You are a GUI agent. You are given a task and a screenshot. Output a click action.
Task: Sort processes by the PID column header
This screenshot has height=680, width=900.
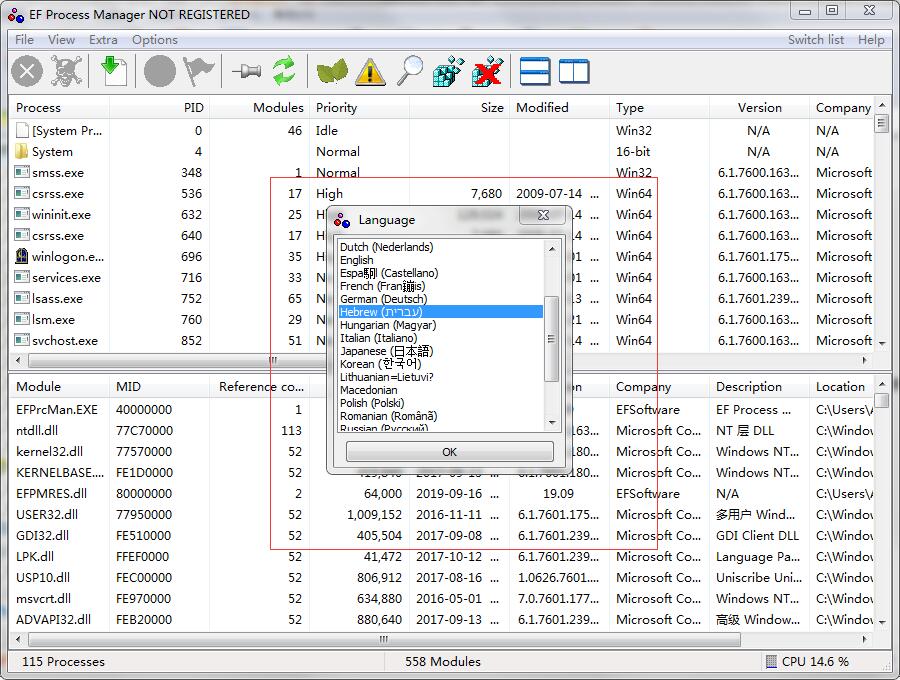193,108
